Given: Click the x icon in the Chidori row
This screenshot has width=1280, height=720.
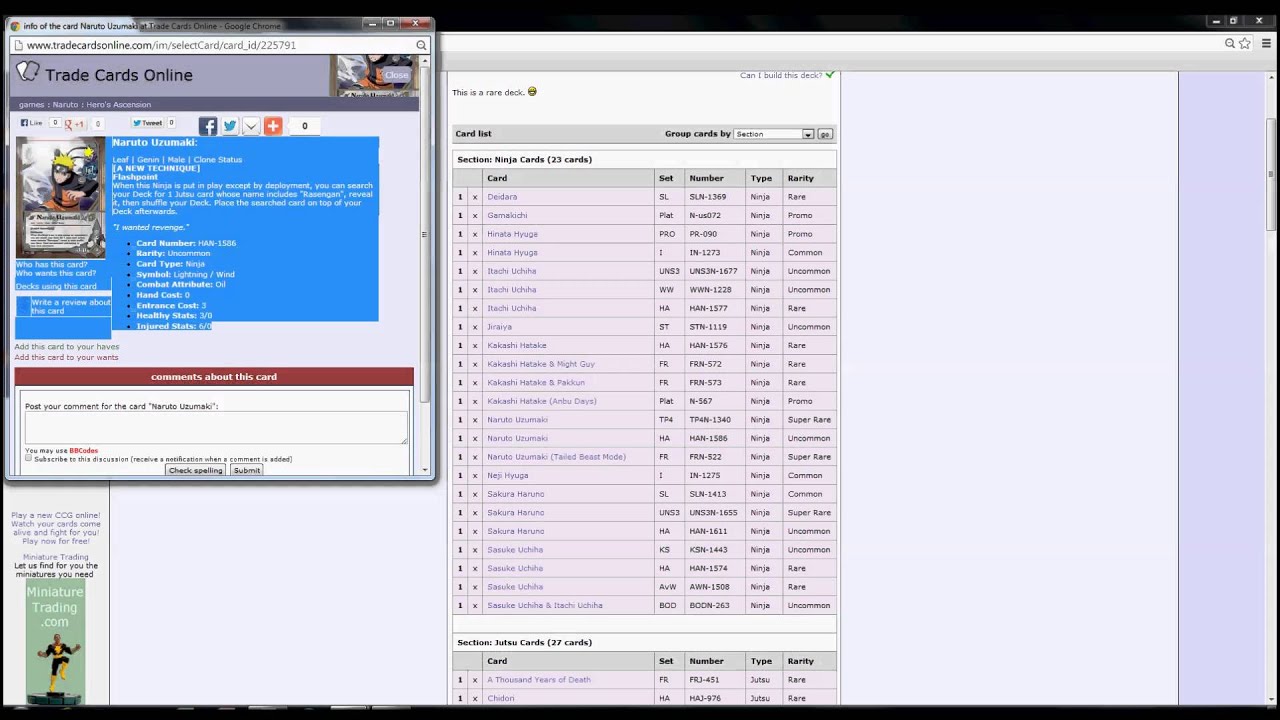Looking at the screenshot, I should point(475,698).
